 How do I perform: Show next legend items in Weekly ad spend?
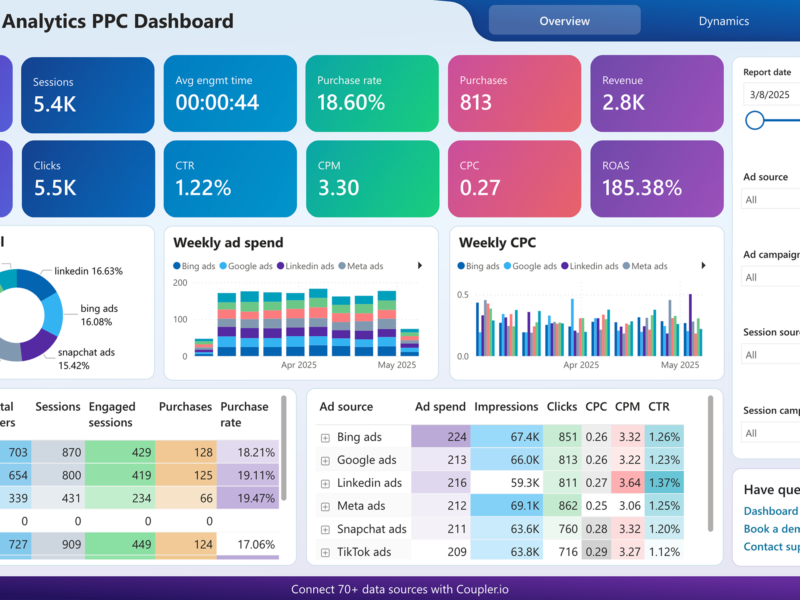pos(420,265)
